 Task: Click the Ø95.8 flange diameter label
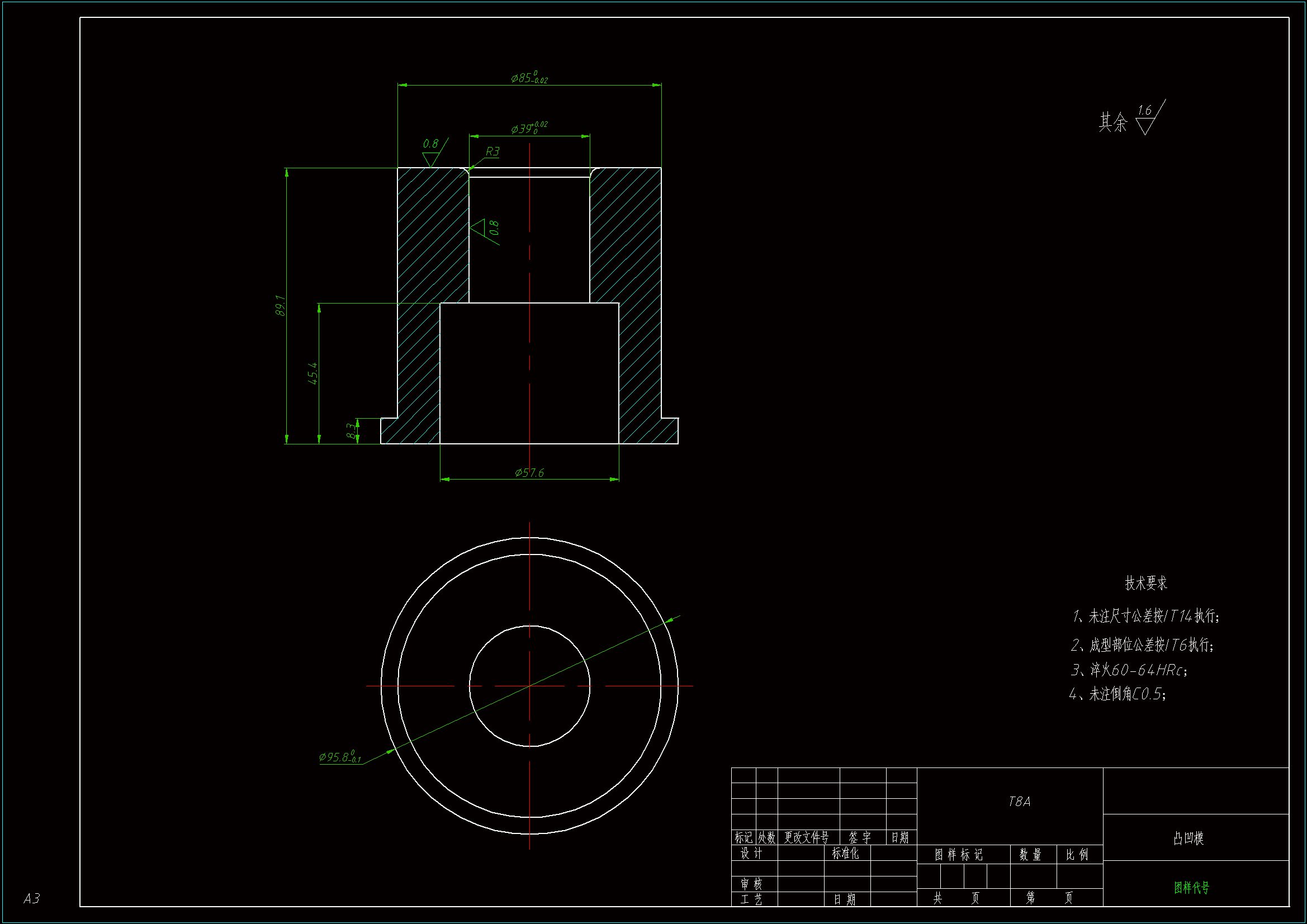pos(340,757)
